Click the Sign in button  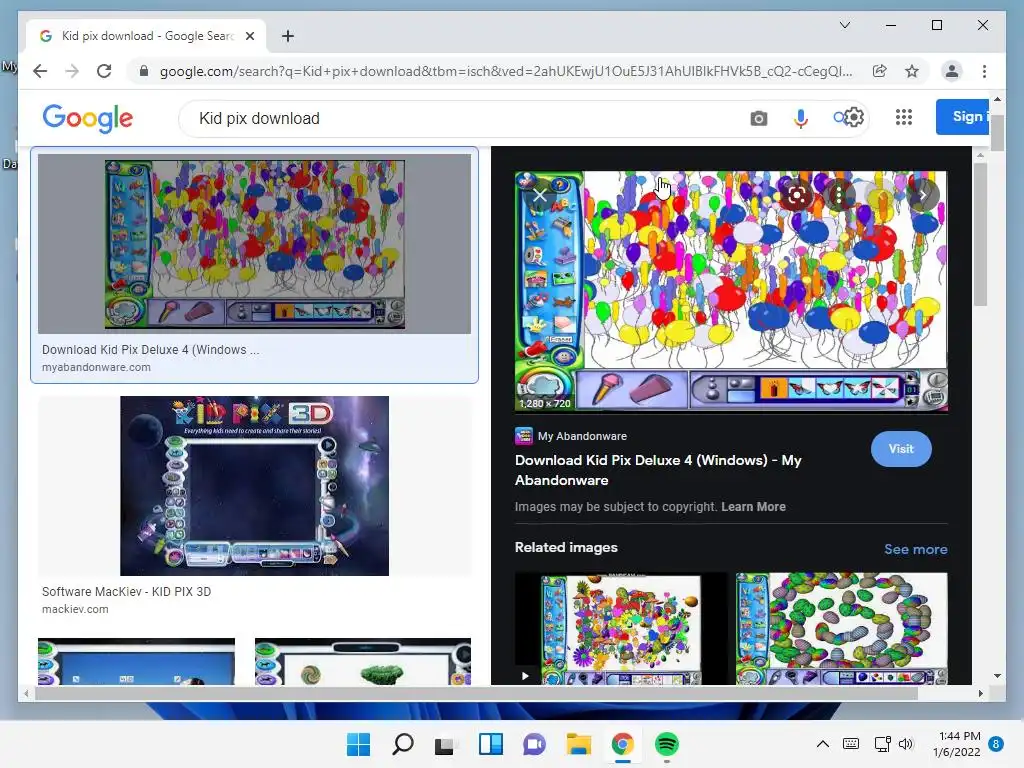coord(963,117)
